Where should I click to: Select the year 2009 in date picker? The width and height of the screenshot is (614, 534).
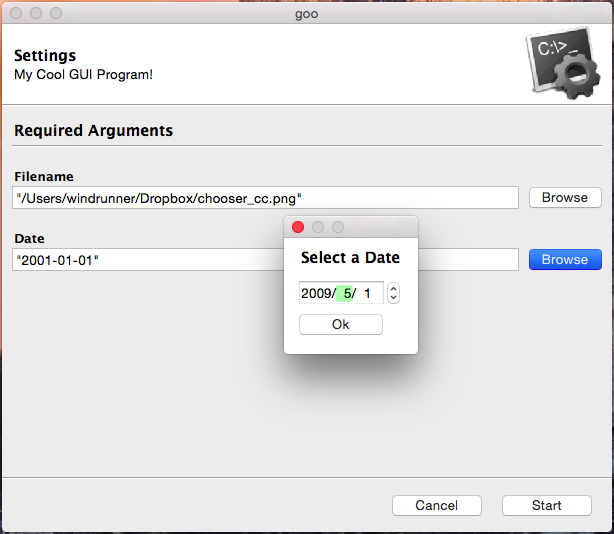coord(316,293)
